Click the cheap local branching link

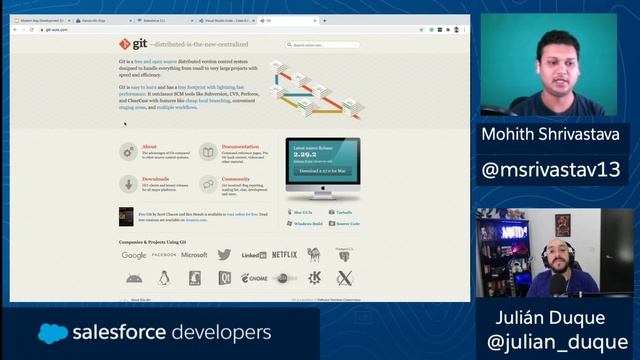coord(208,100)
